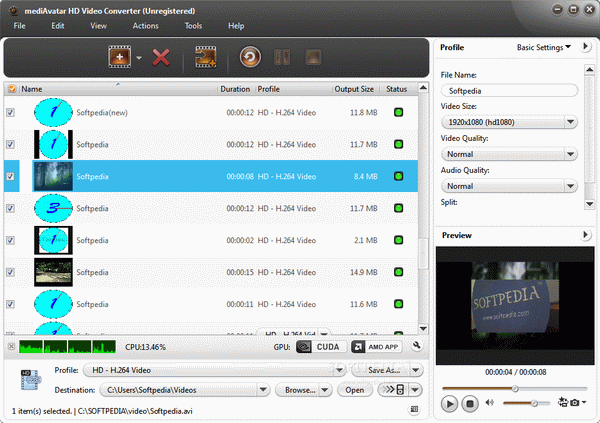Click the snapshot settings icon beside camera

click(563, 402)
